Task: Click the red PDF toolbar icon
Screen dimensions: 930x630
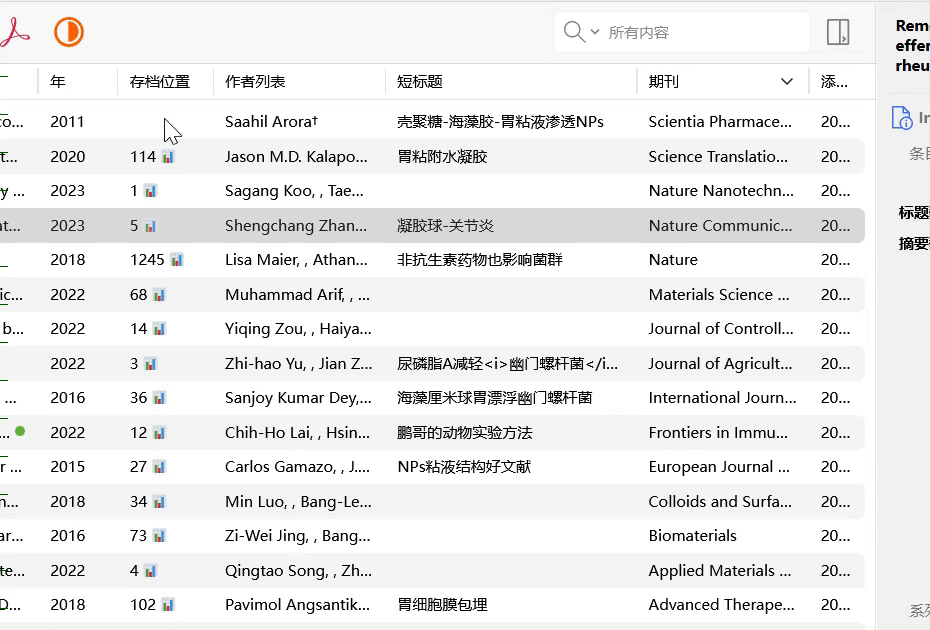Action: tap(14, 33)
